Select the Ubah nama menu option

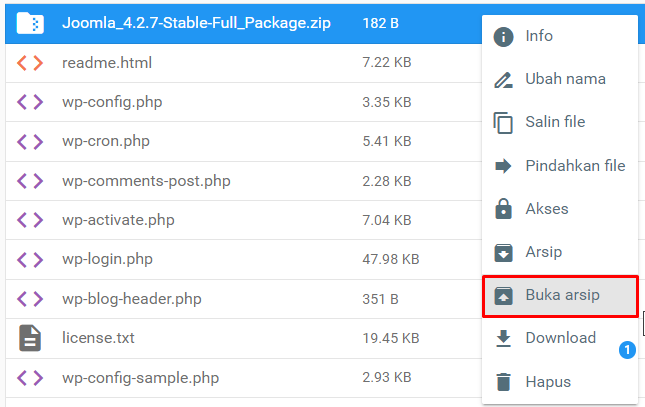point(565,79)
